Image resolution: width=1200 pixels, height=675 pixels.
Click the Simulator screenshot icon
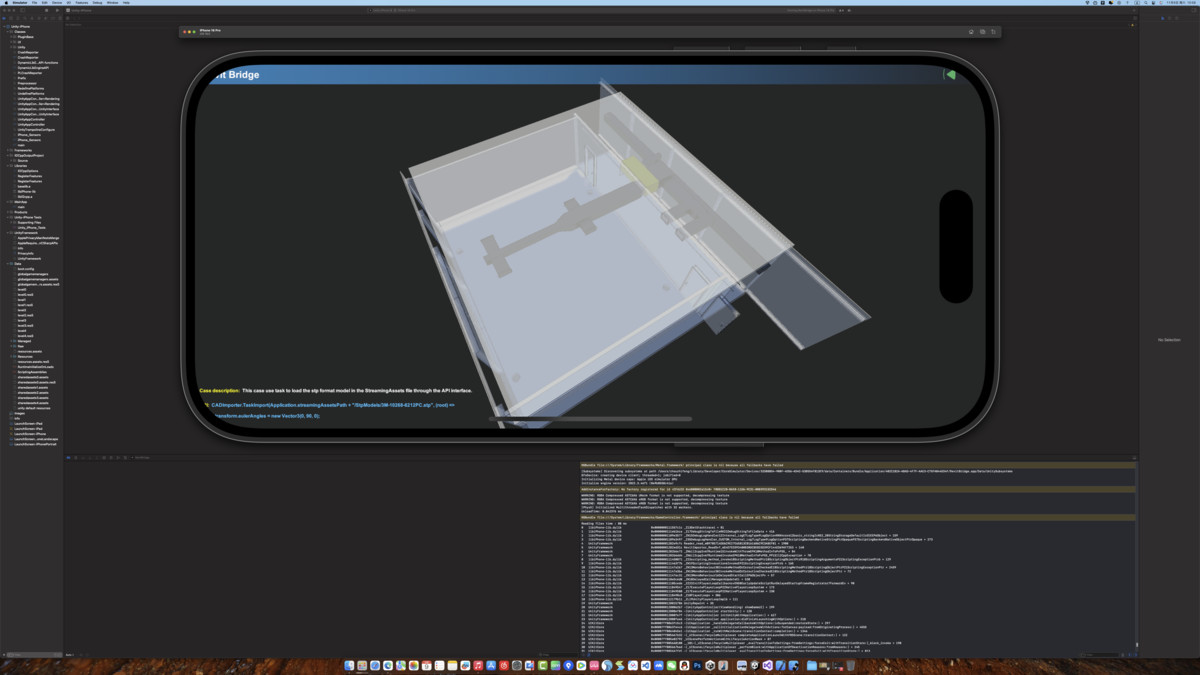tap(982, 31)
